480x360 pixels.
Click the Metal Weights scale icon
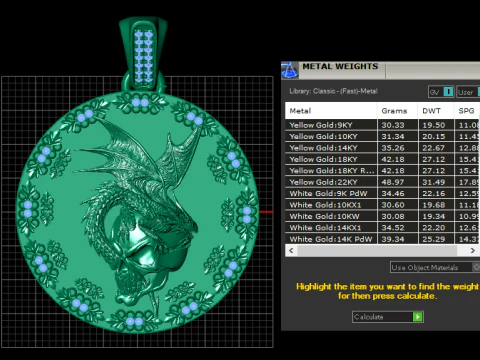click(x=290, y=70)
